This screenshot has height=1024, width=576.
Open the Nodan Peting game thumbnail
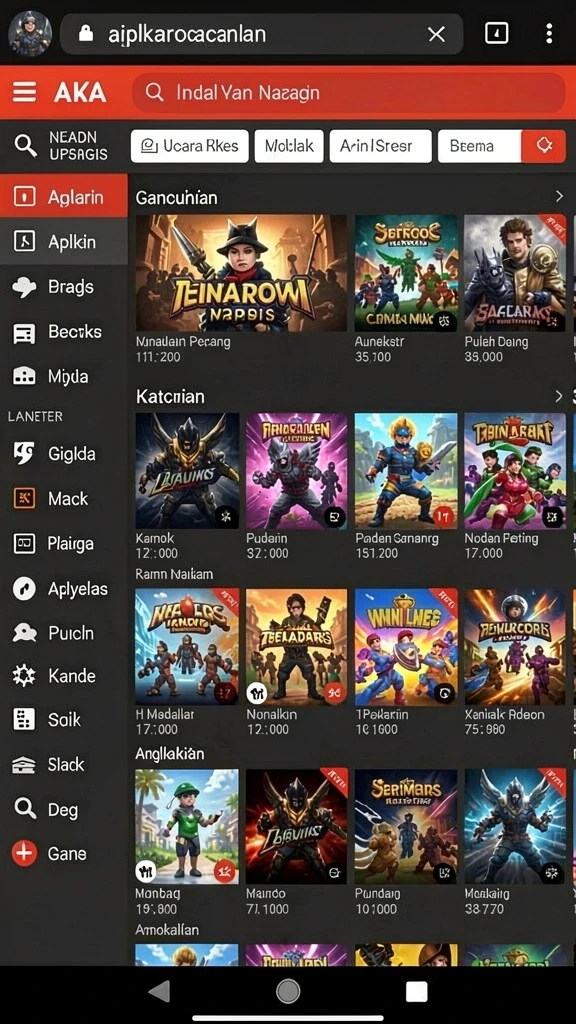point(515,470)
